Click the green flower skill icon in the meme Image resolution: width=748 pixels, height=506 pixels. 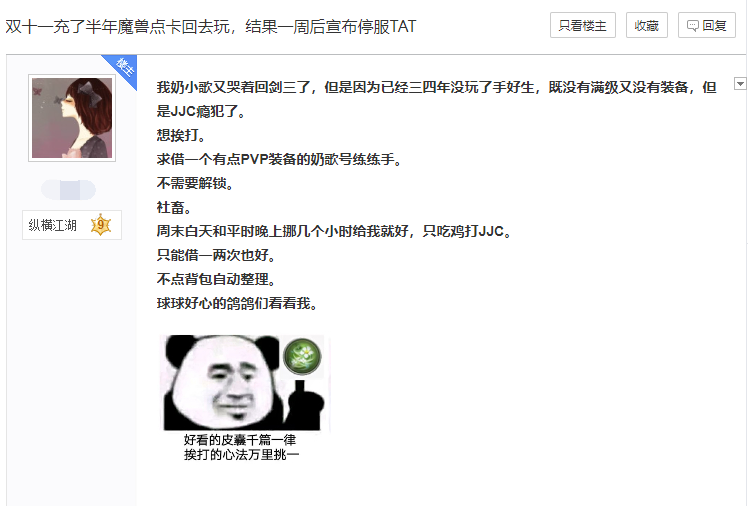302,356
